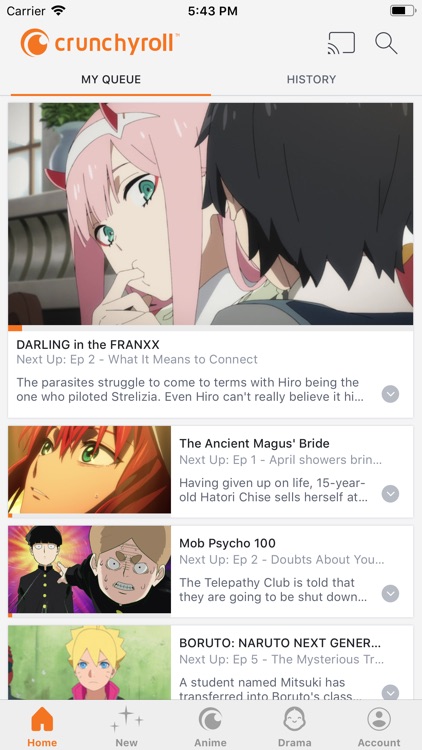Switch to the HISTORY tab

pyautogui.click(x=311, y=79)
